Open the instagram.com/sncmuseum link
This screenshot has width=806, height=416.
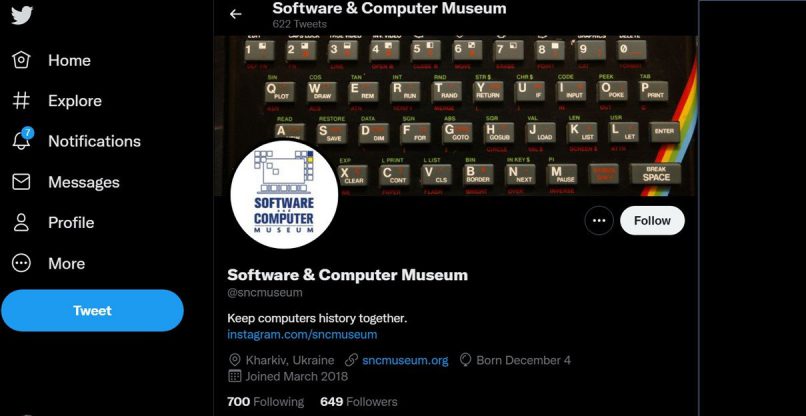(302, 335)
